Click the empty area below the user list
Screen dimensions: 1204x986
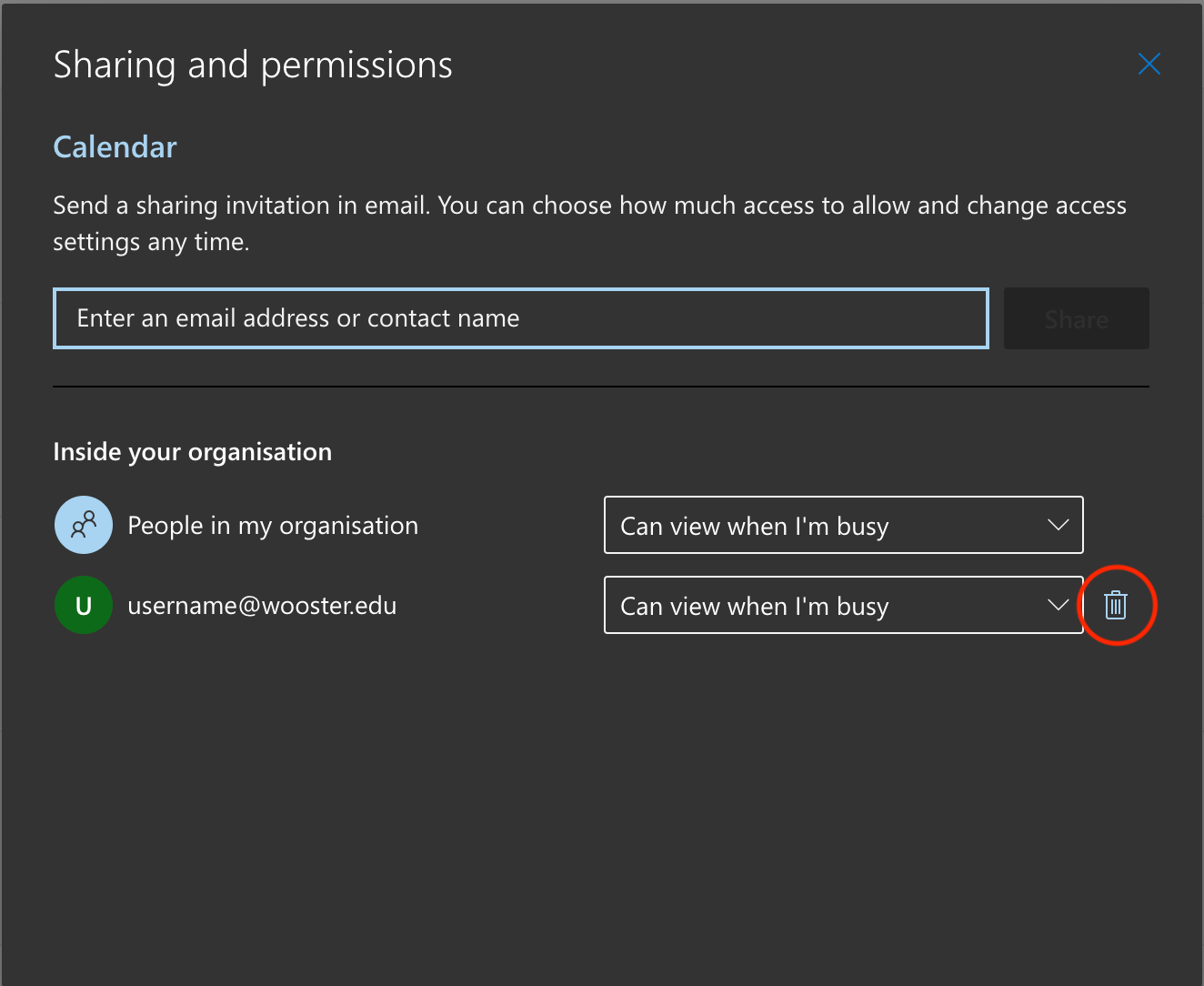pos(600,800)
